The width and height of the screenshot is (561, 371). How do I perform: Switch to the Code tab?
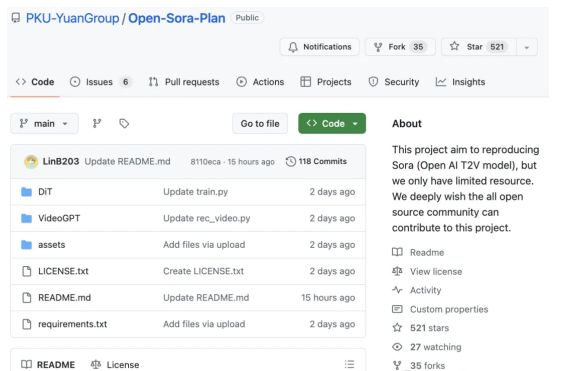pos(35,82)
